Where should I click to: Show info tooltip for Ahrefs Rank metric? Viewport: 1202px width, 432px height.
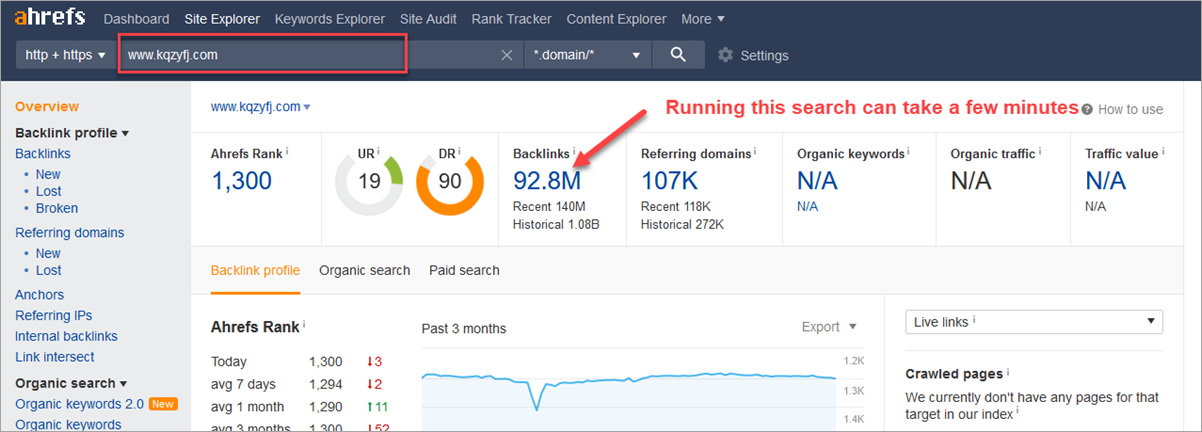point(288,152)
